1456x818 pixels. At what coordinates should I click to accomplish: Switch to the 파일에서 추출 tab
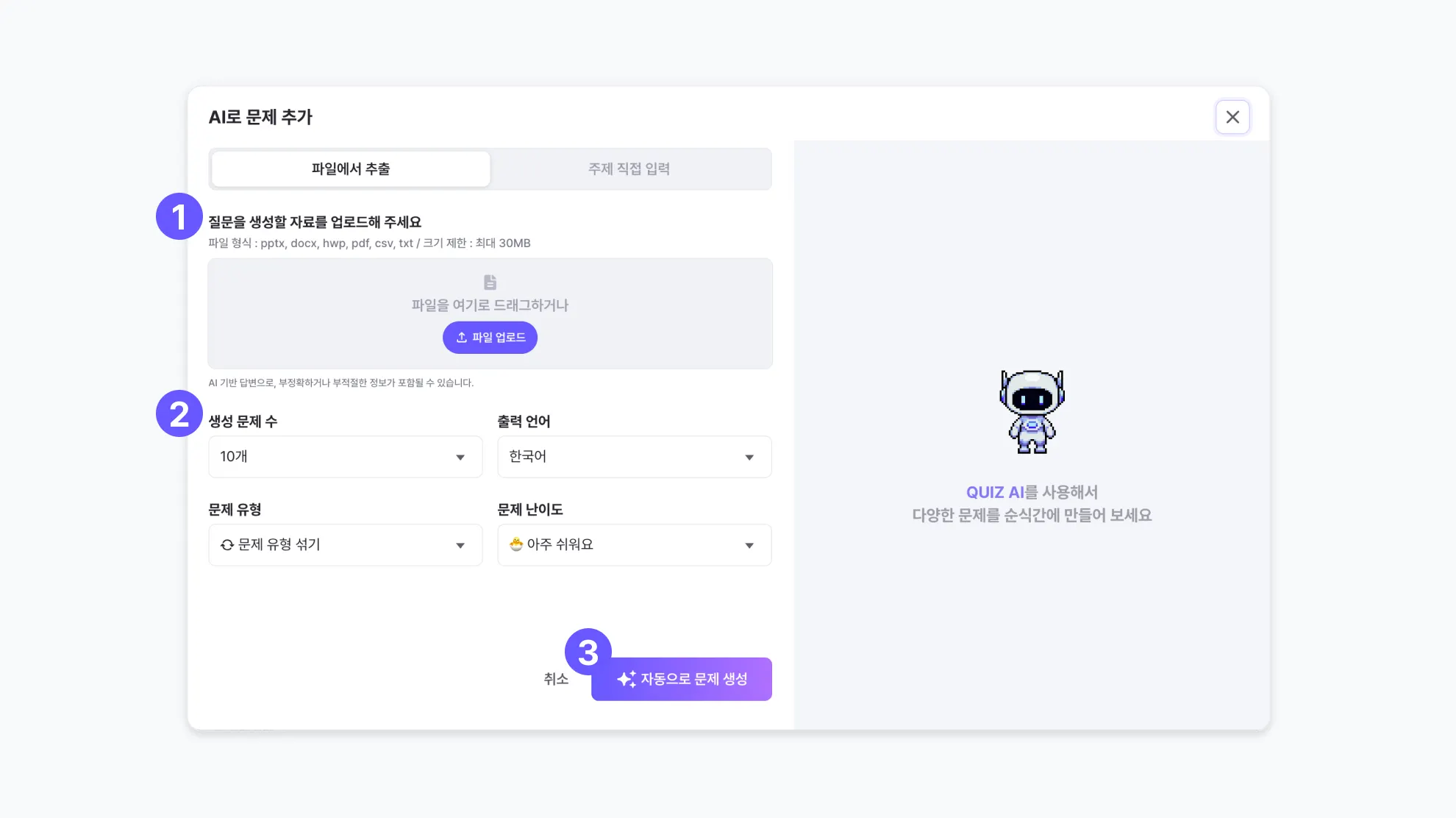351,168
